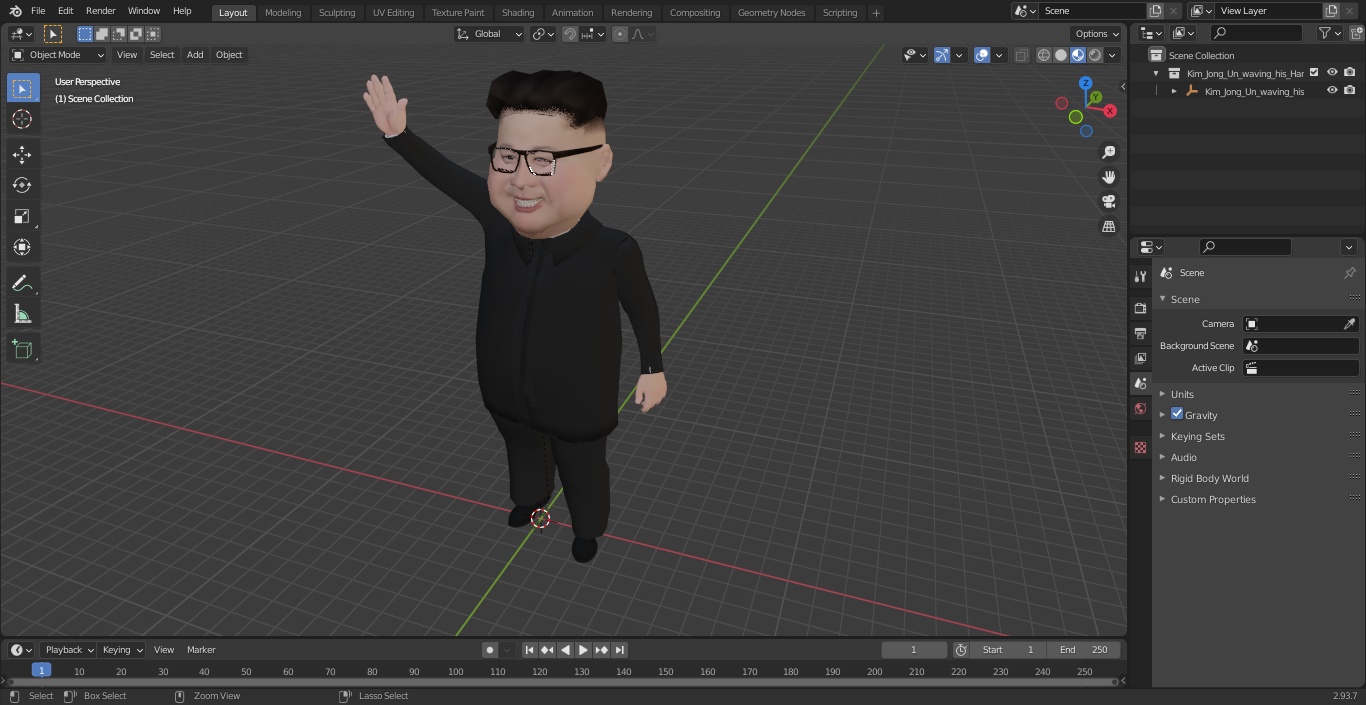Jump to the timeline start frame
The image size is (1366, 705).
point(529,650)
